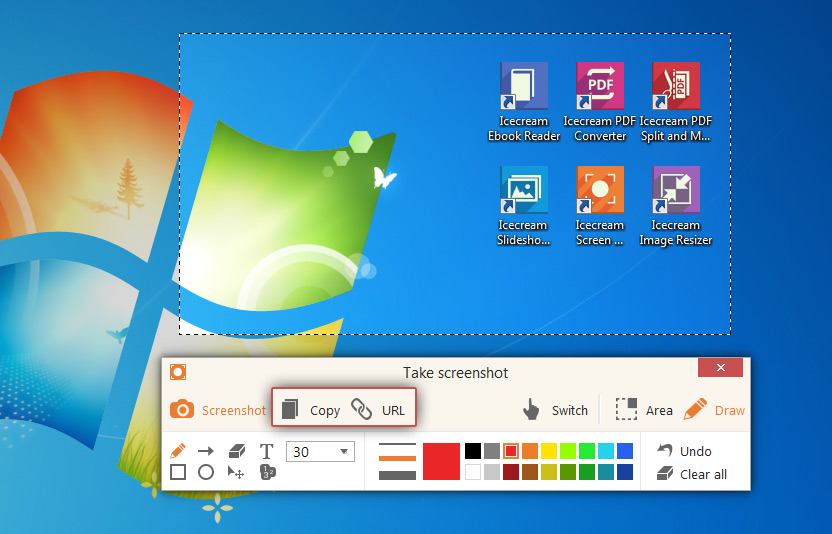Viewport: 832px width, 534px height.
Task: Open the Draw panel
Action: (x=714, y=410)
